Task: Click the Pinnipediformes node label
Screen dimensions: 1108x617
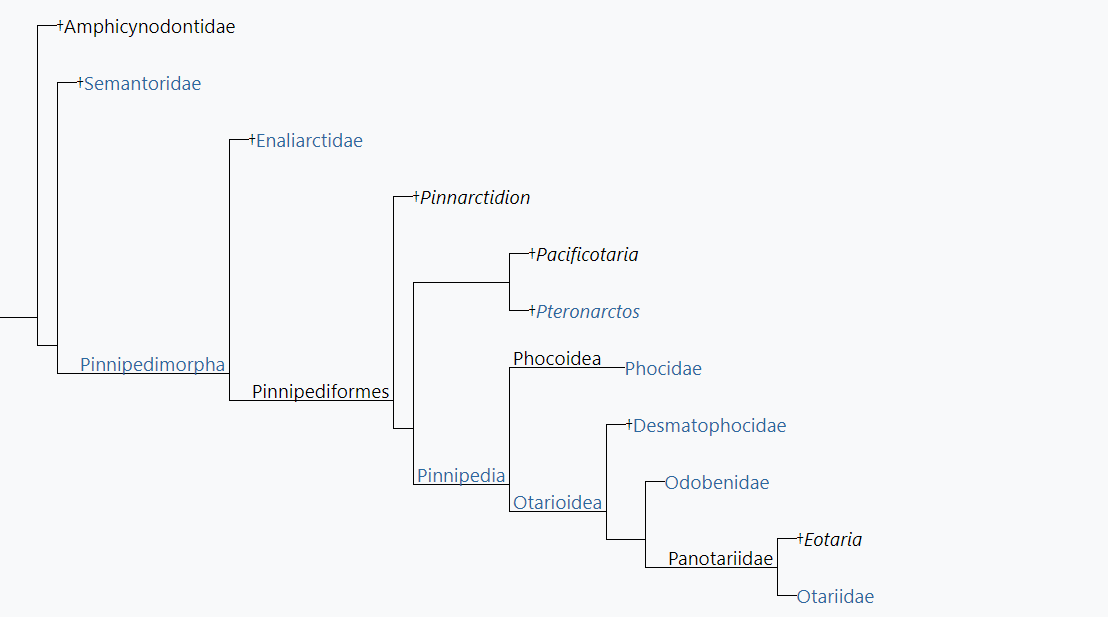Action: 320,392
